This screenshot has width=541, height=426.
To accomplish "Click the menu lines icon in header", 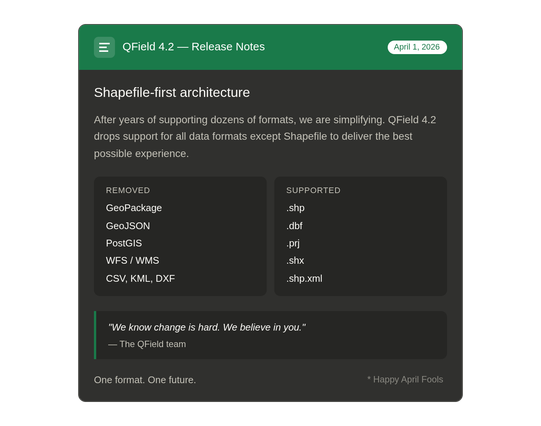I will 104,47.
